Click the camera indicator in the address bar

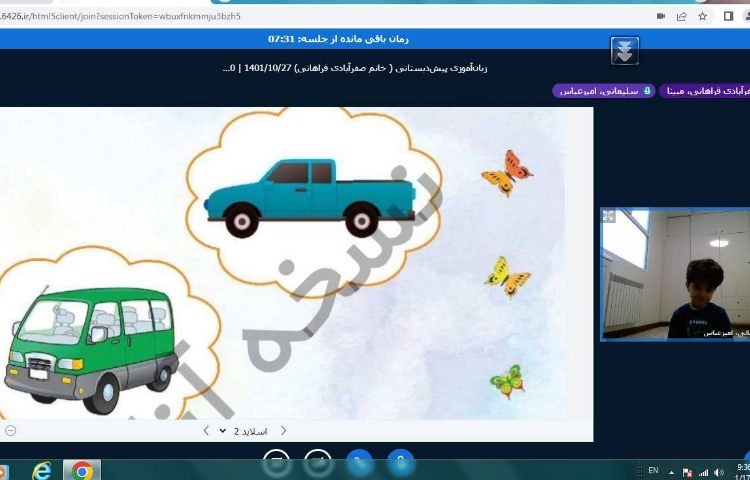tap(661, 16)
